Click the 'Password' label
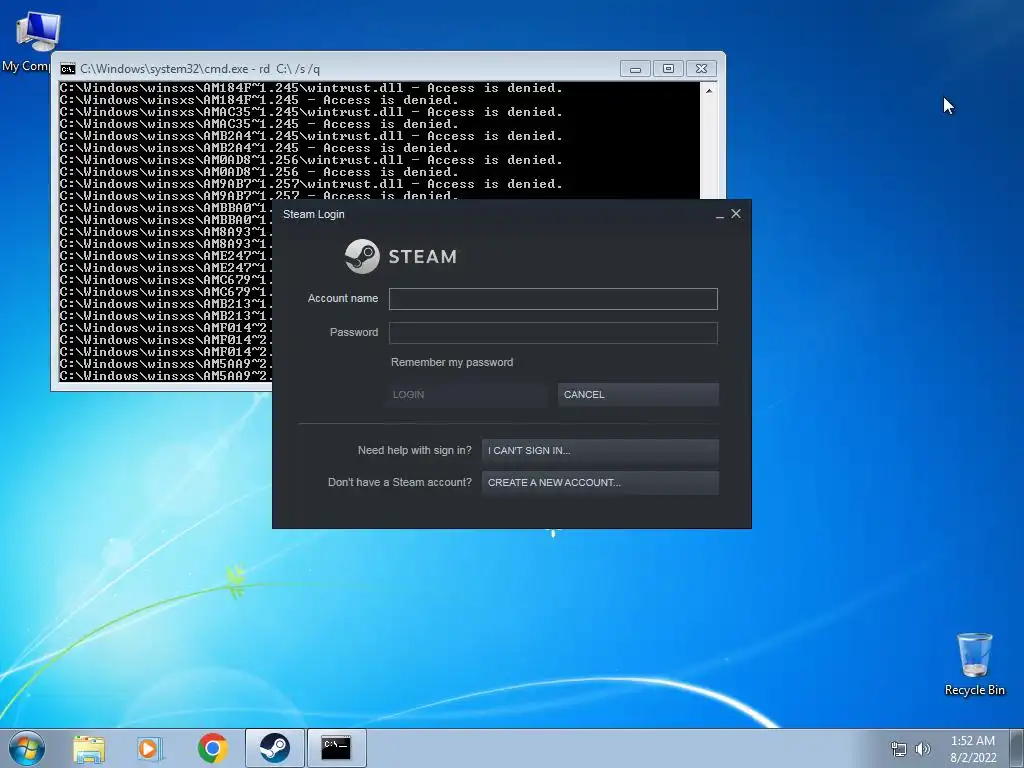Viewport: 1024px width, 768px height. pyautogui.click(x=354, y=332)
